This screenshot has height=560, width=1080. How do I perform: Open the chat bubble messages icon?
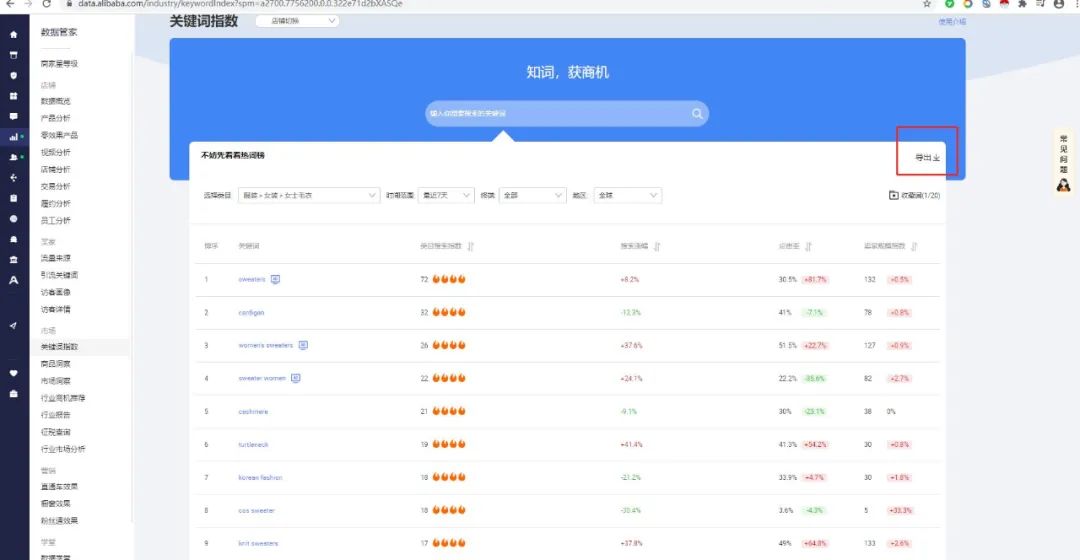pyautogui.click(x=13, y=116)
